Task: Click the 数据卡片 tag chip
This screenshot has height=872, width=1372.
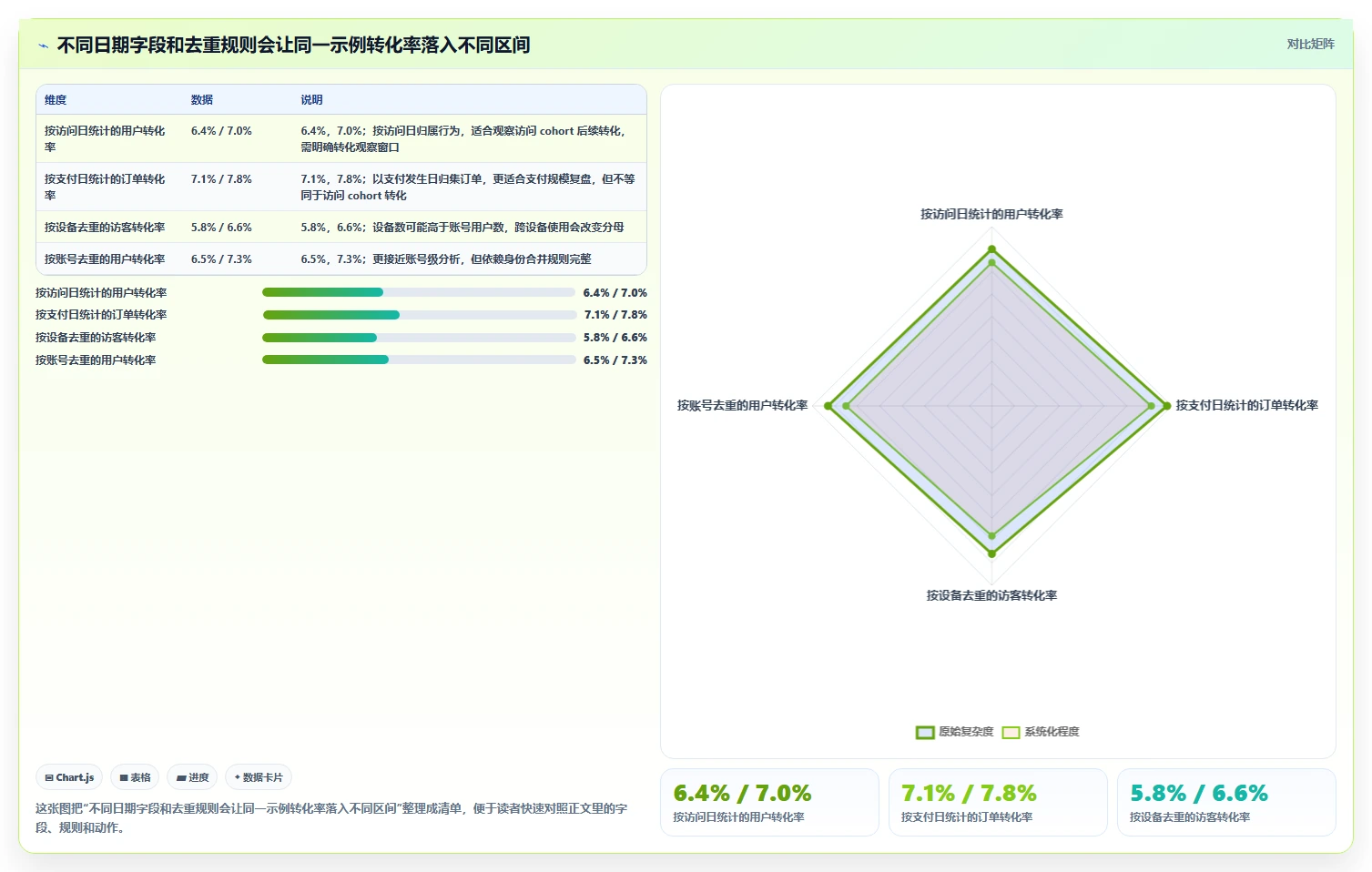Action: click(259, 777)
